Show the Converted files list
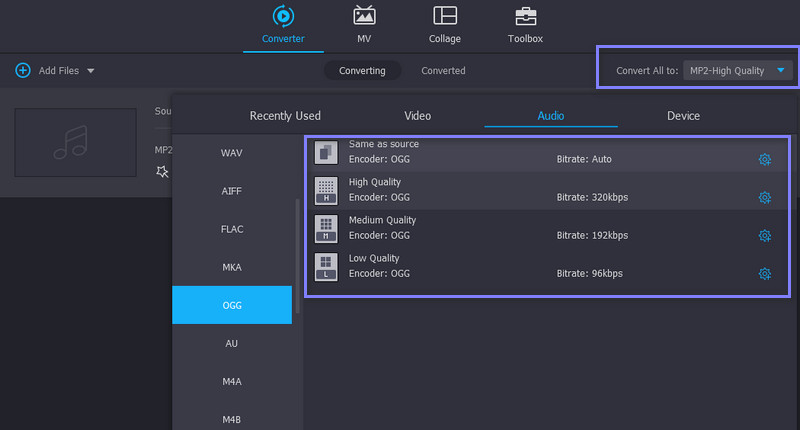This screenshot has height=430, width=800. click(x=443, y=71)
